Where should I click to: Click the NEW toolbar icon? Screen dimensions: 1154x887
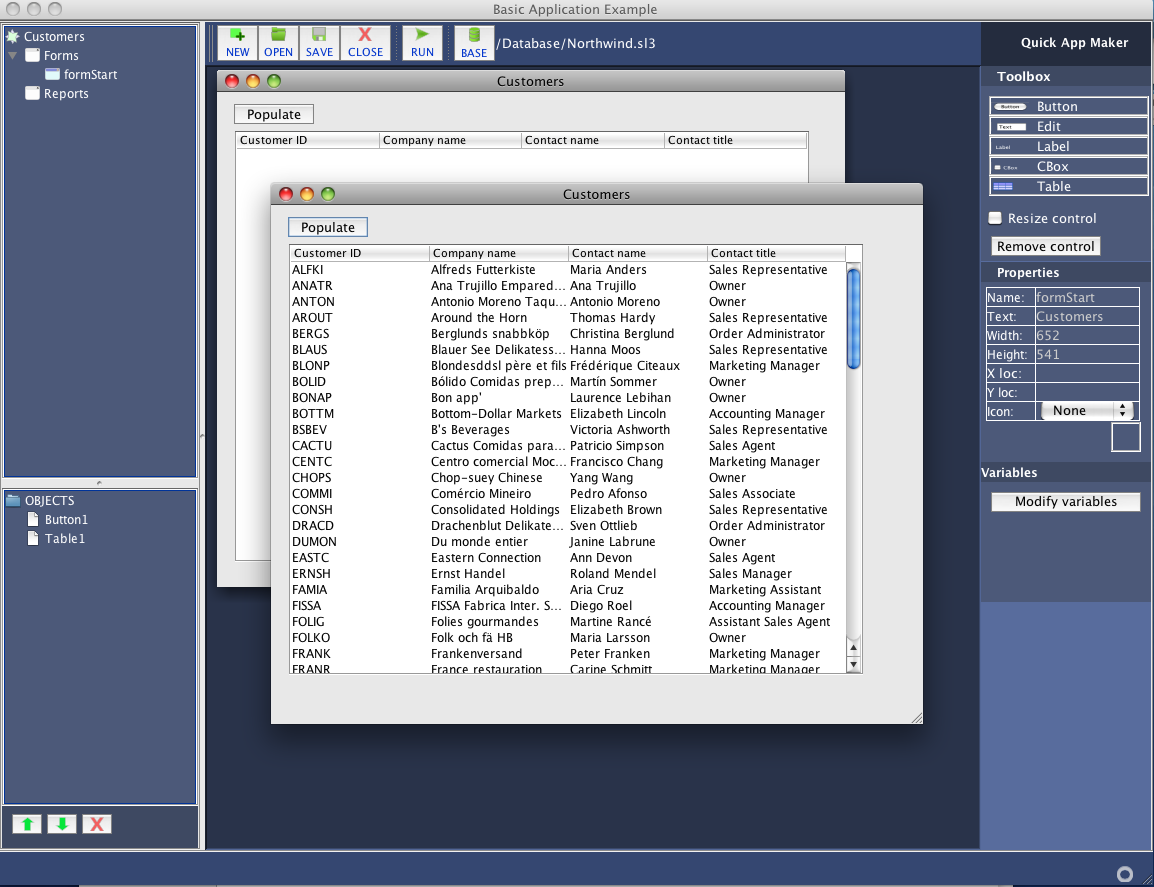point(238,43)
